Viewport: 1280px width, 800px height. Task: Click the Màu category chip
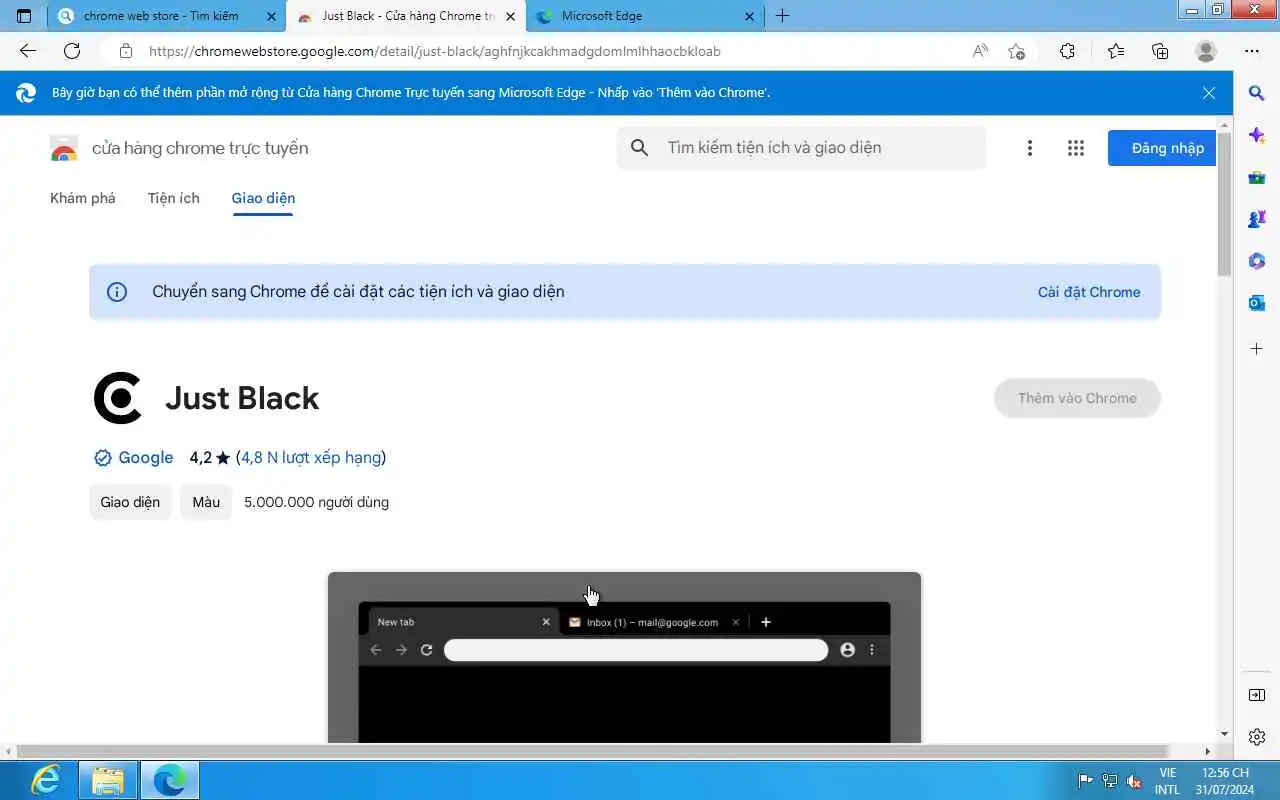pyautogui.click(x=206, y=502)
